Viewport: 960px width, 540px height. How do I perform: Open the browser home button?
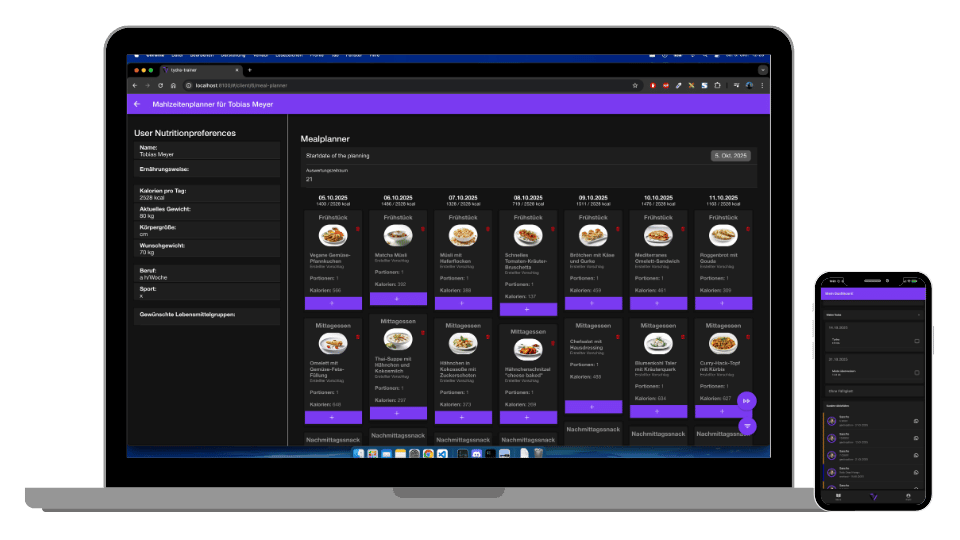[x=173, y=86]
